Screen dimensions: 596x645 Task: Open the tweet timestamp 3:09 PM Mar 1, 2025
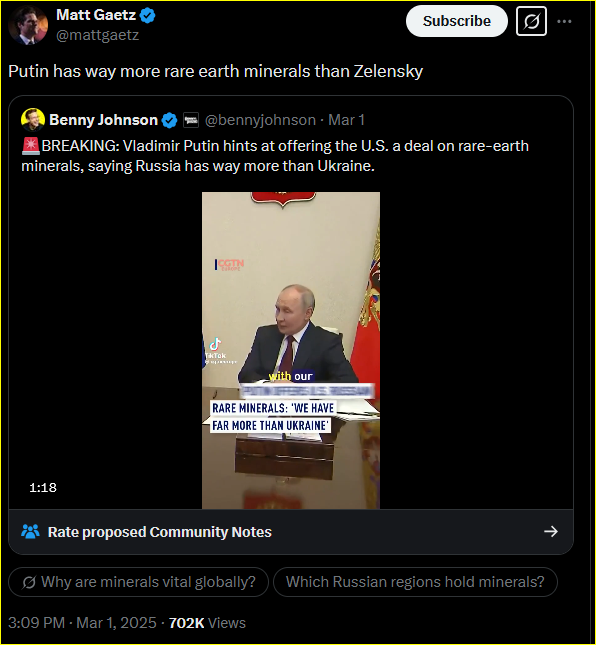[x=82, y=623]
